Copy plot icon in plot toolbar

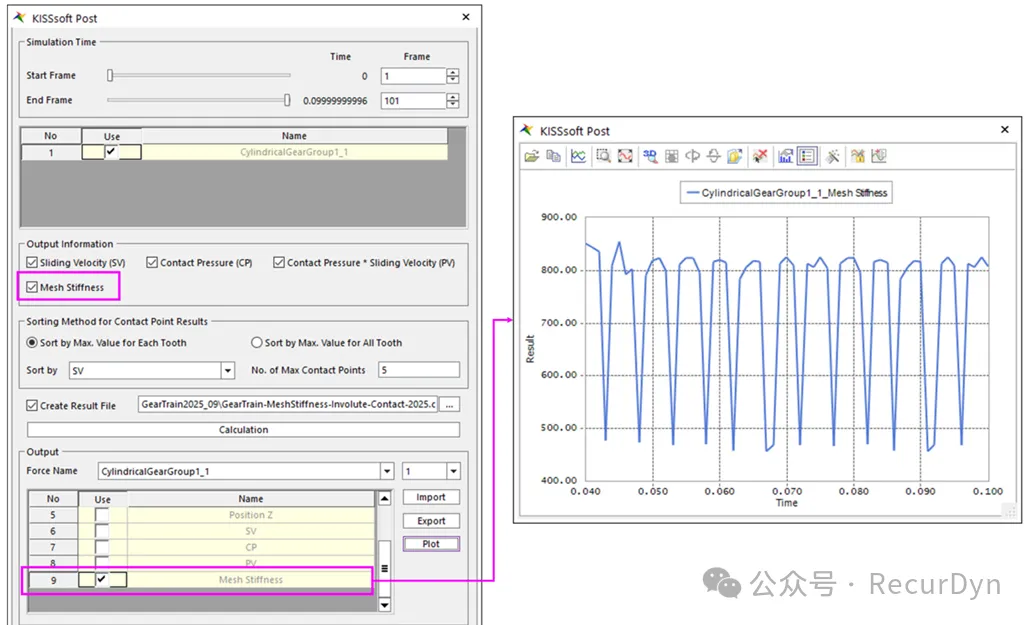553,156
